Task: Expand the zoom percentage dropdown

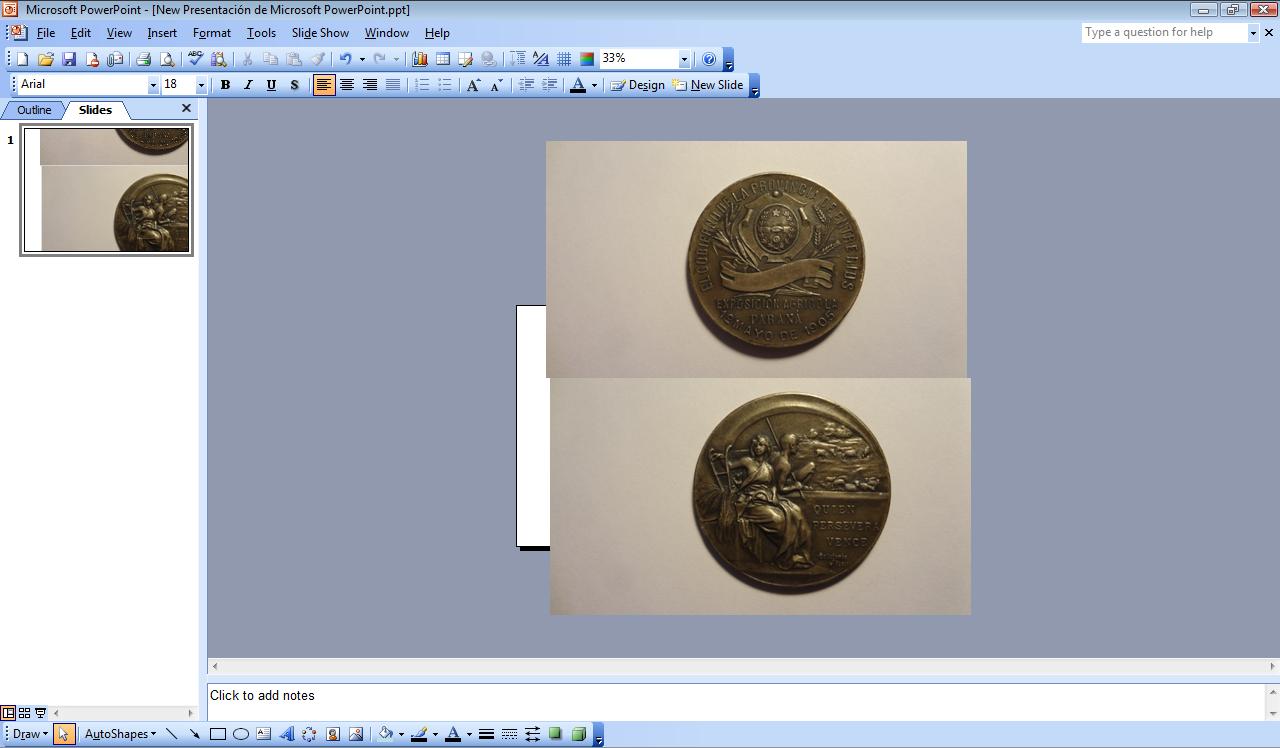Action: pos(684,59)
